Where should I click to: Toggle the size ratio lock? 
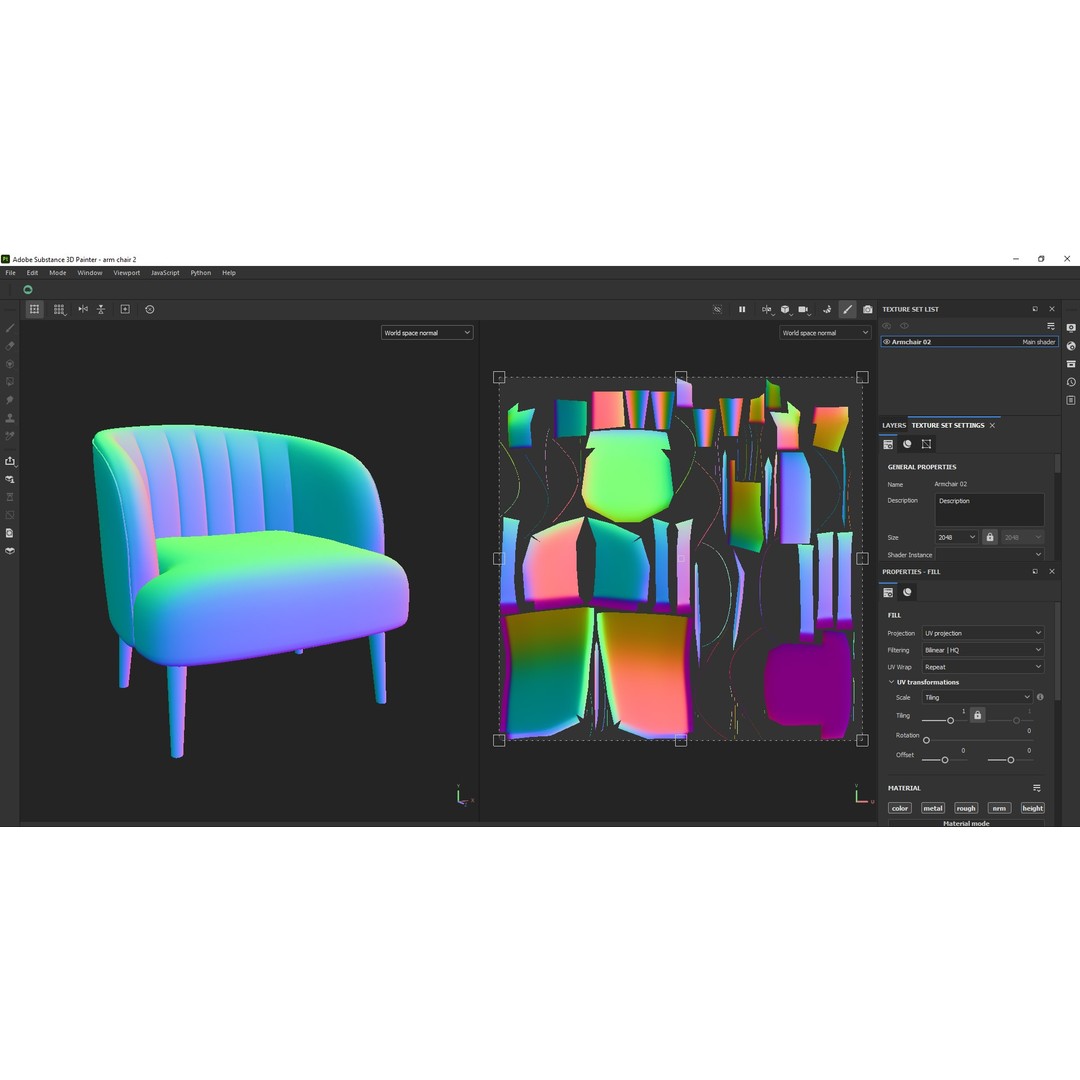(990, 537)
